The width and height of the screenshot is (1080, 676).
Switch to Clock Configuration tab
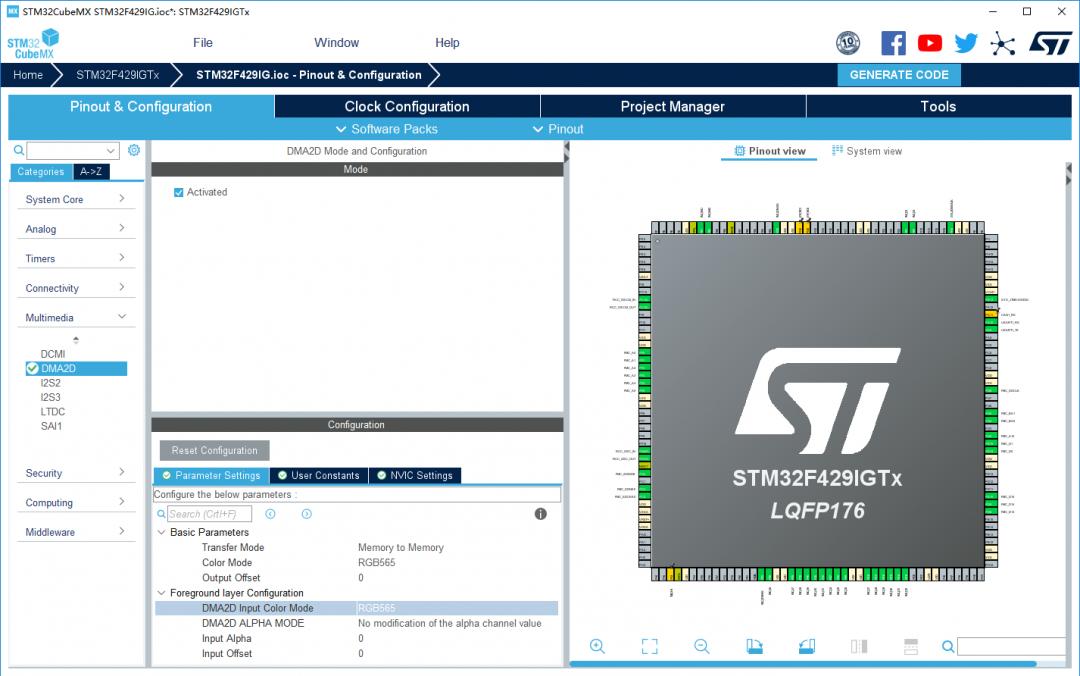[407, 106]
